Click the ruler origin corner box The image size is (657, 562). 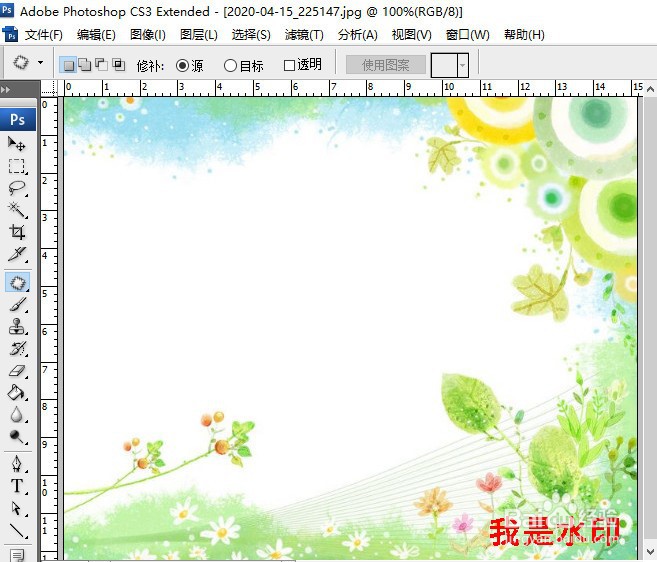(x=49, y=88)
